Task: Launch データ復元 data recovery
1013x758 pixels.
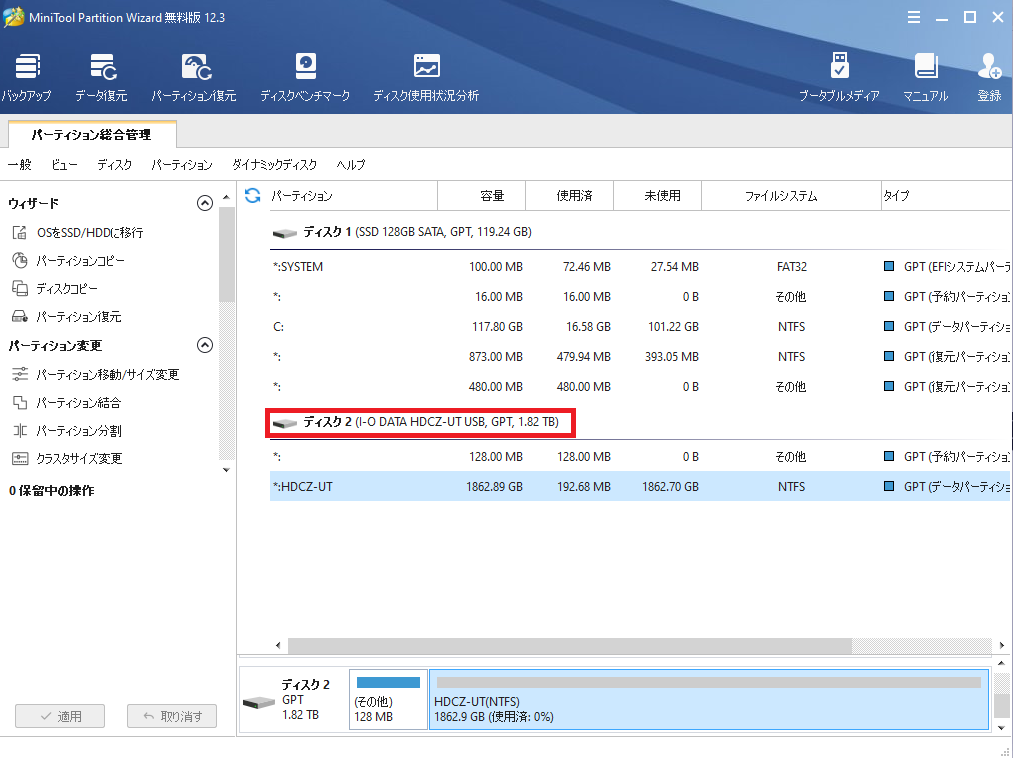Action: coord(101,78)
